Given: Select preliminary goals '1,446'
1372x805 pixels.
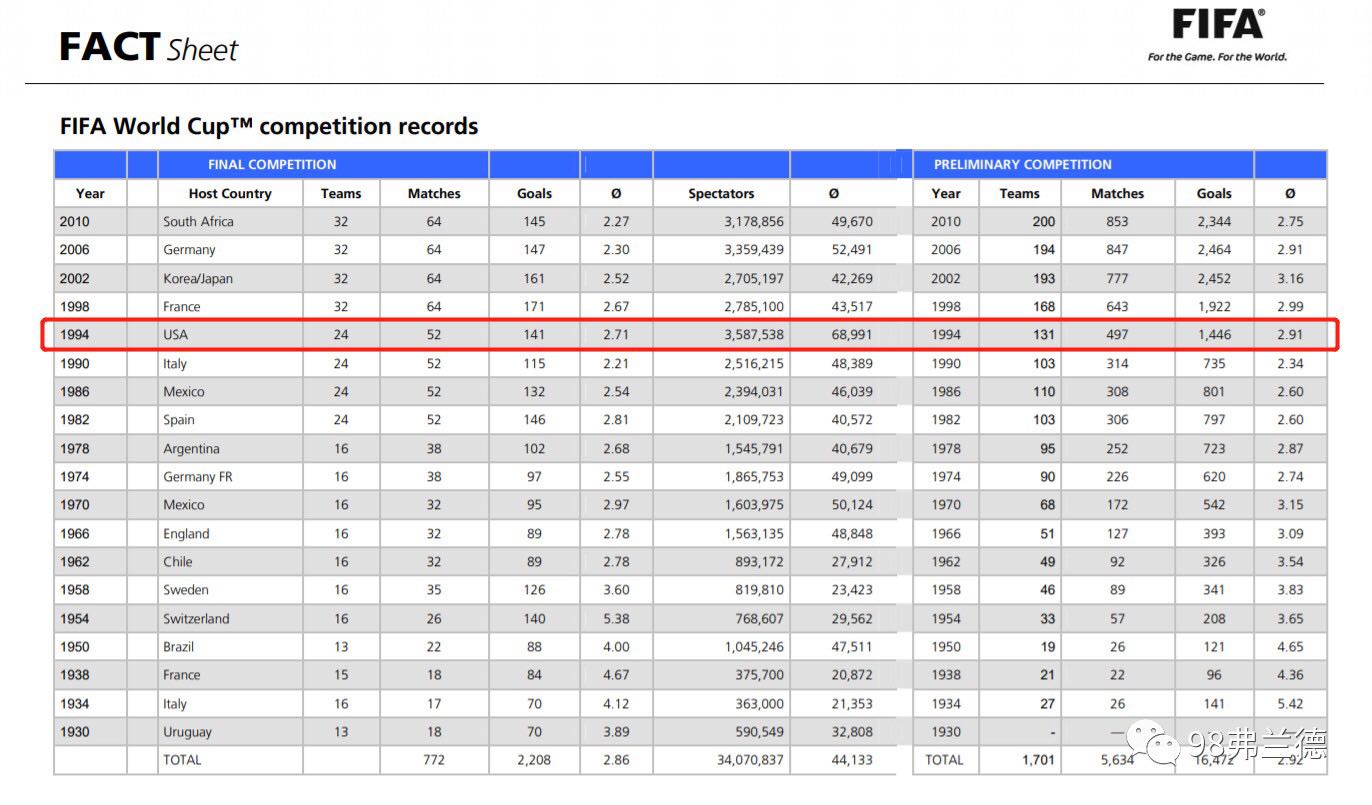Looking at the screenshot, I should 1214,335.
